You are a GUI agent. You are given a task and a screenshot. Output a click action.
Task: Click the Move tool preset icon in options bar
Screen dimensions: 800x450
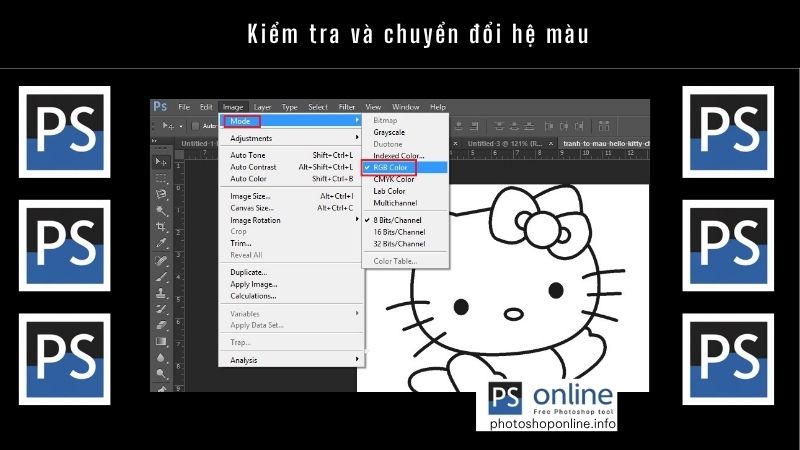coord(167,126)
